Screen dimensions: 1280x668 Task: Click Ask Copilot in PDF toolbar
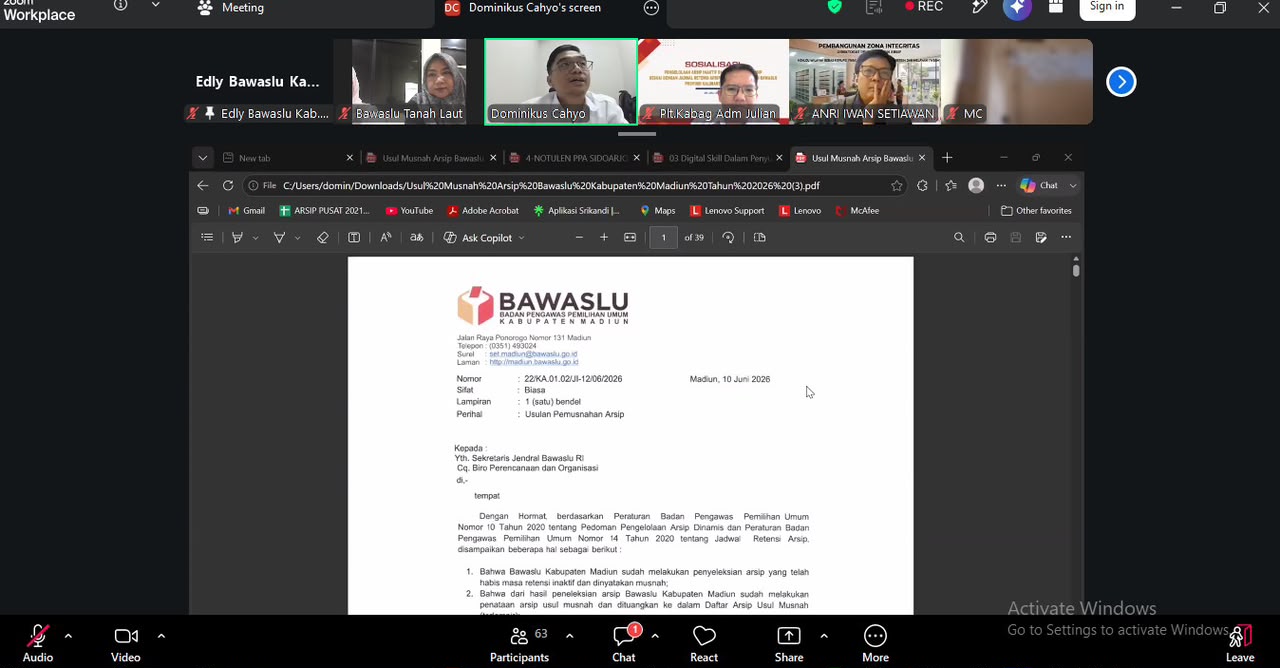484,238
